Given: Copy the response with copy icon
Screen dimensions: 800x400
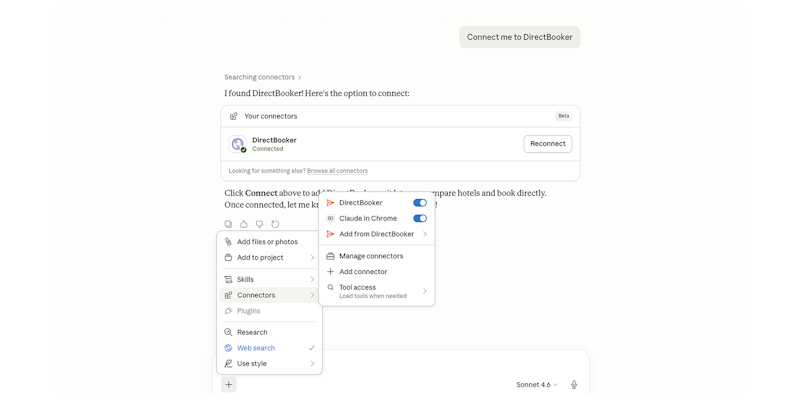Looking at the screenshot, I should coord(229,224).
